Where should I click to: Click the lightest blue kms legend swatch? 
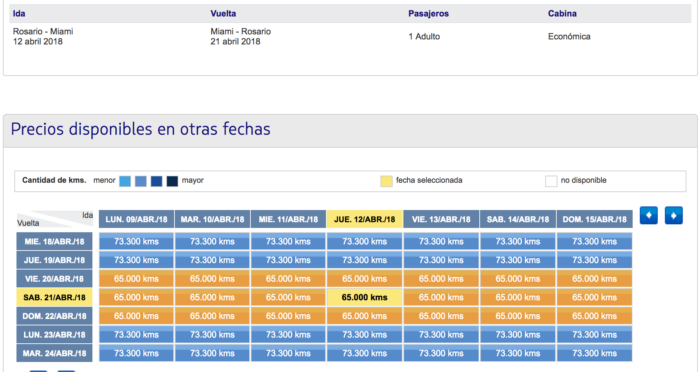pos(125,181)
